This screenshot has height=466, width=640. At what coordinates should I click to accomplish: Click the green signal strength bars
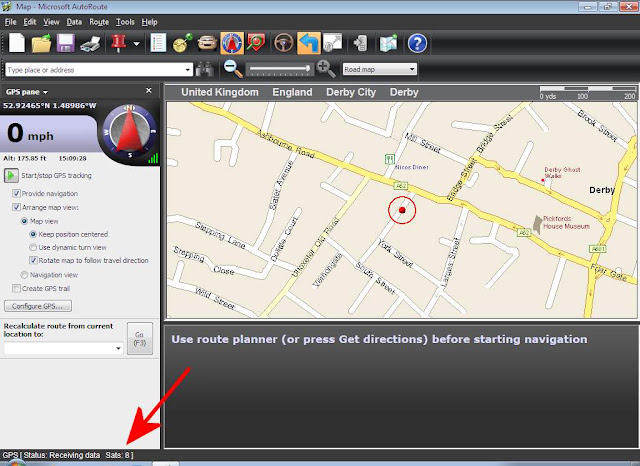153,158
